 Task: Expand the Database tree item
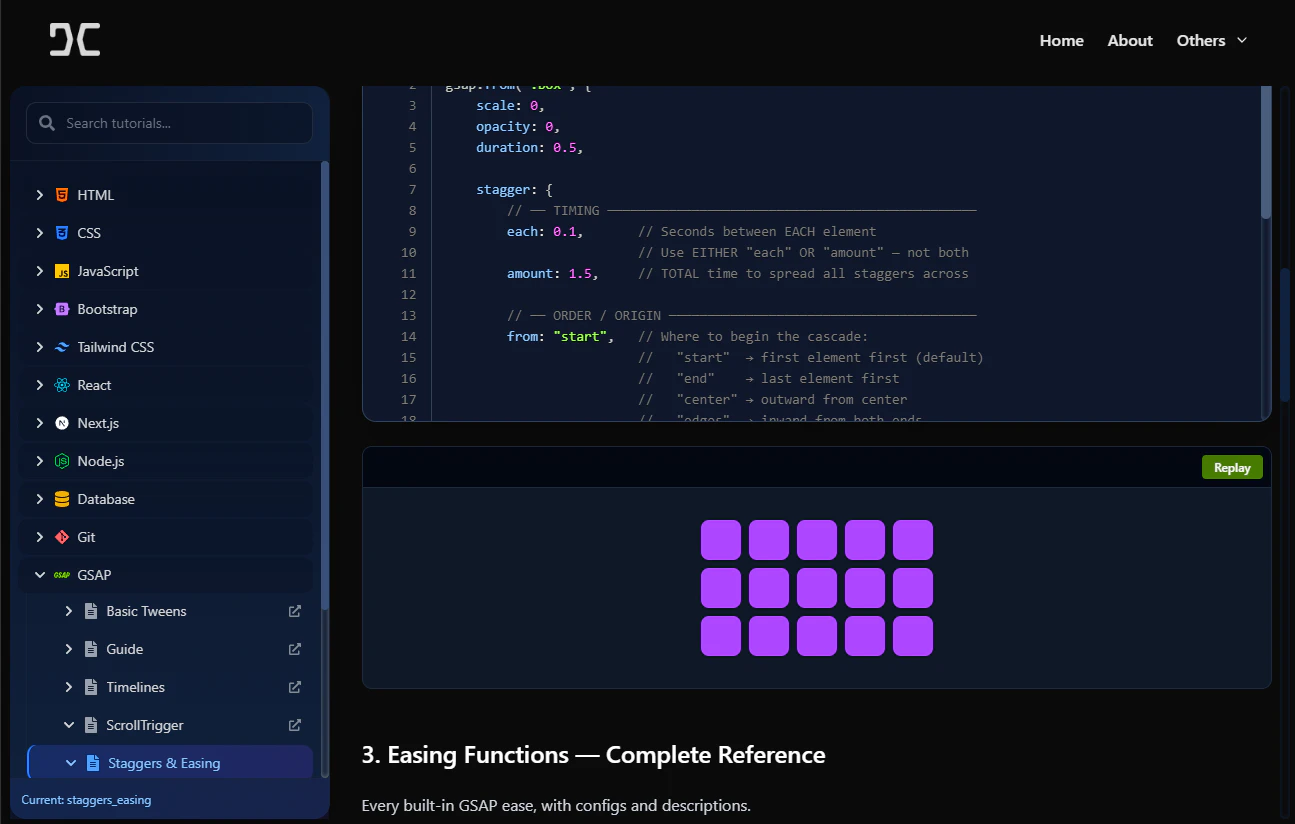(x=40, y=498)
